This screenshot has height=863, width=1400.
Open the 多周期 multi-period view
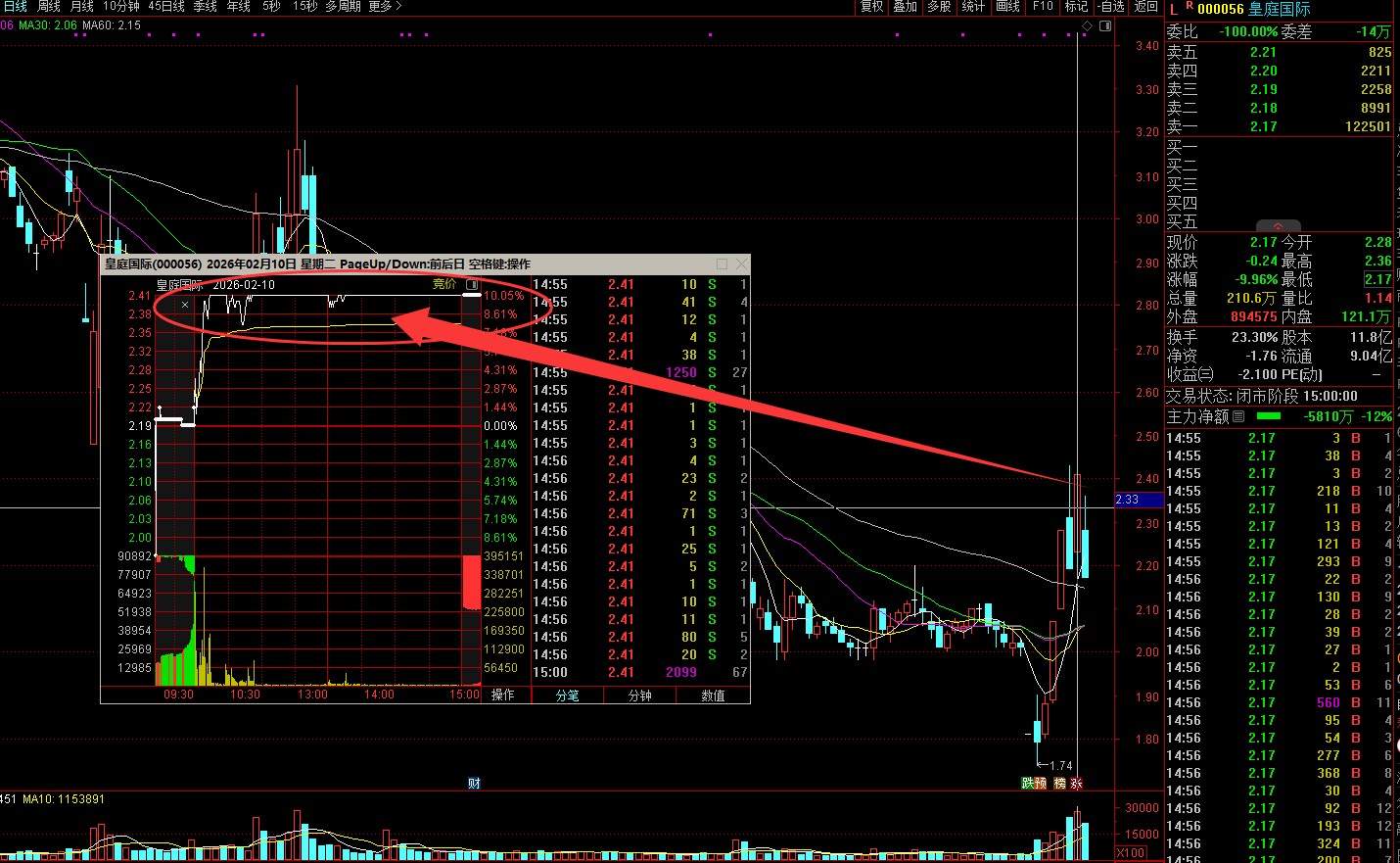(x=343, y=6)
